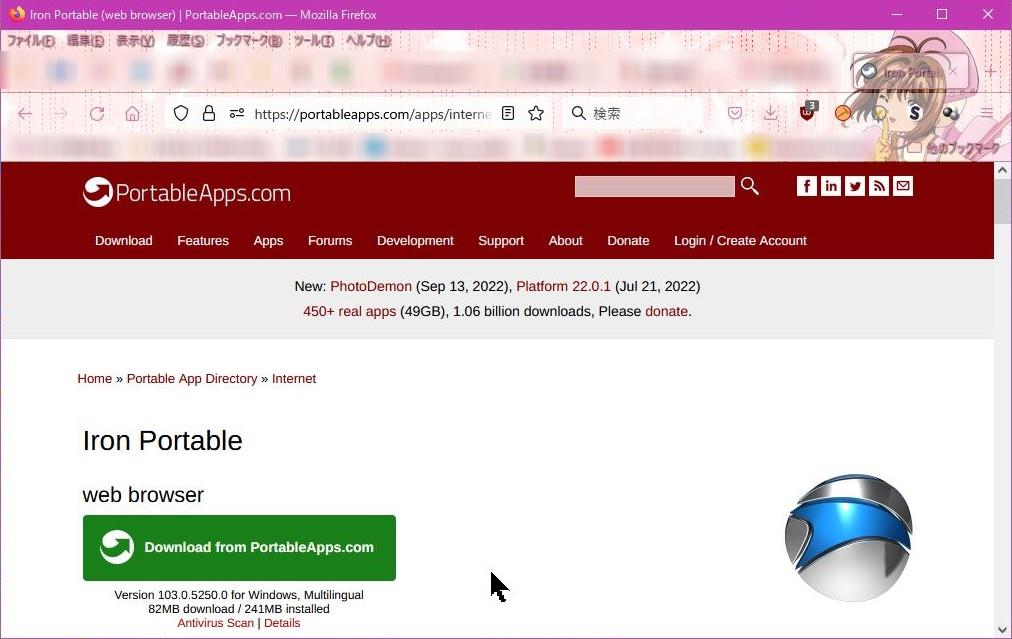Open the black S extension icon
Image resolution: width=1012 pixels, height=639 pixels.
click(915, 114)
